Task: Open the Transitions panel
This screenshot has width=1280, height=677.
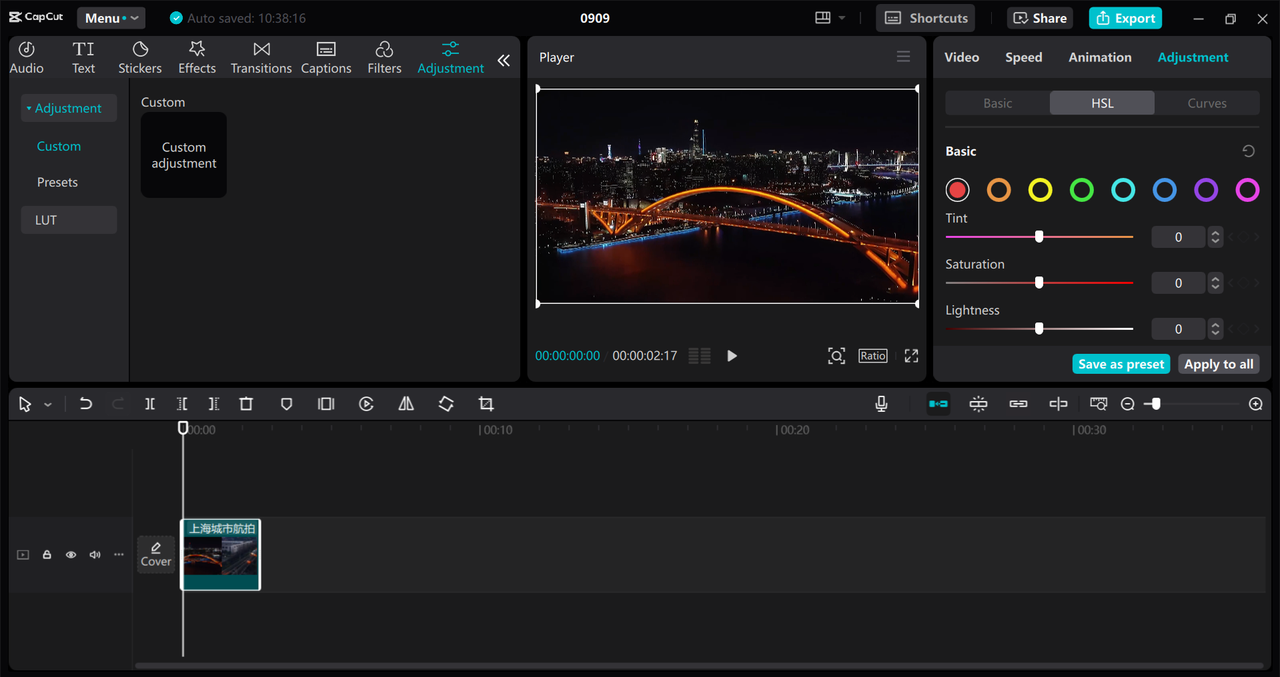Action: click(x=261, y=58)
